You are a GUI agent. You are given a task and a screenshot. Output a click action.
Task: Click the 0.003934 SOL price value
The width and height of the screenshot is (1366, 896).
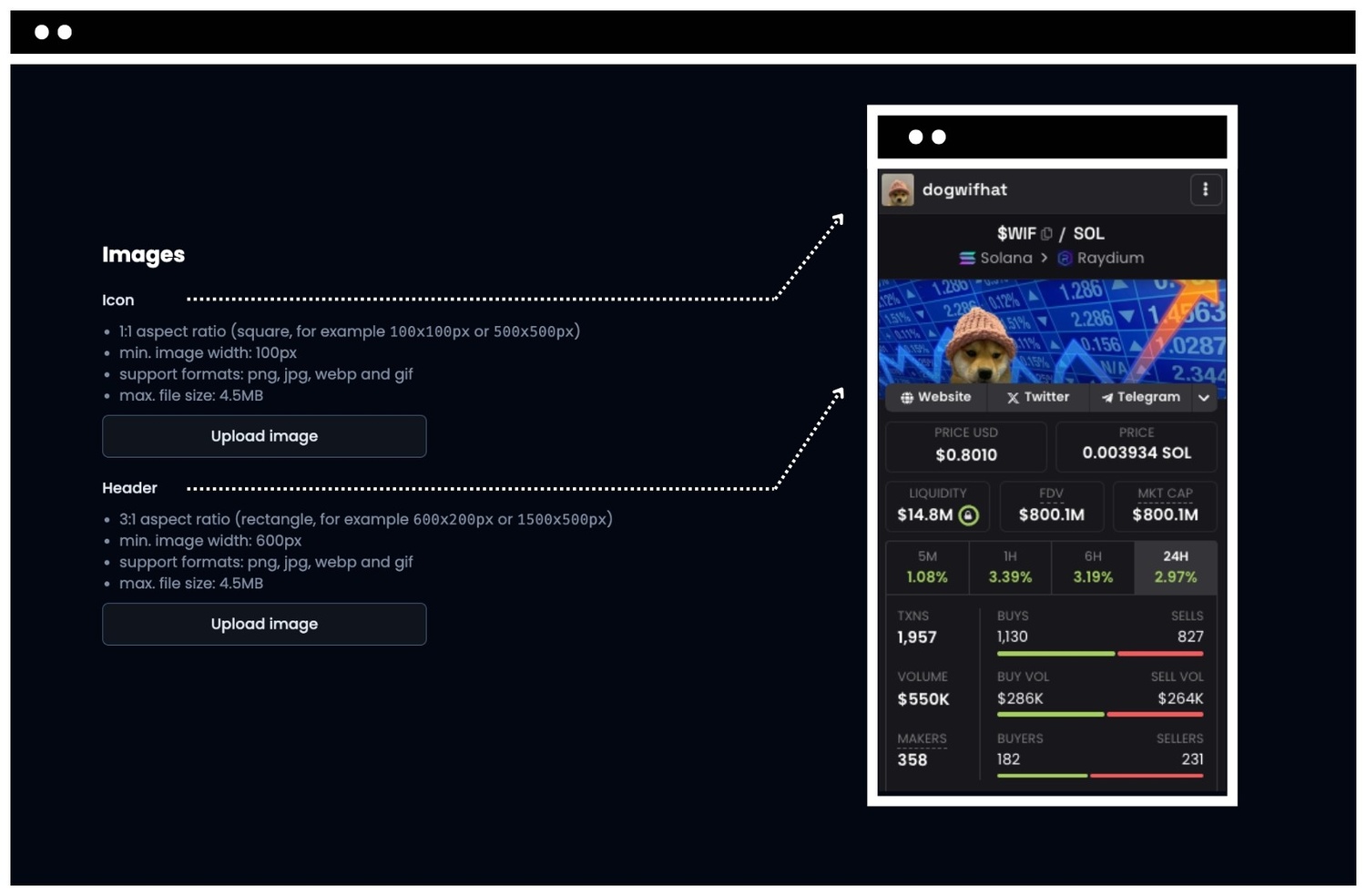tap(1137, 453)
